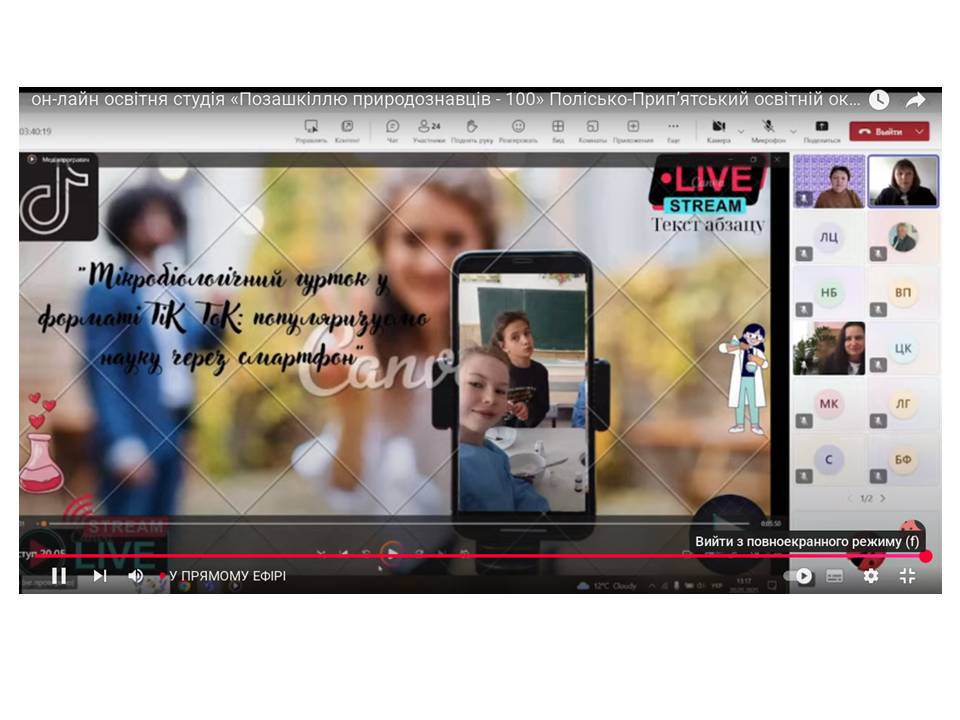Mute the YouTube player volume
The image size is (960, 720).
(136, 576)
